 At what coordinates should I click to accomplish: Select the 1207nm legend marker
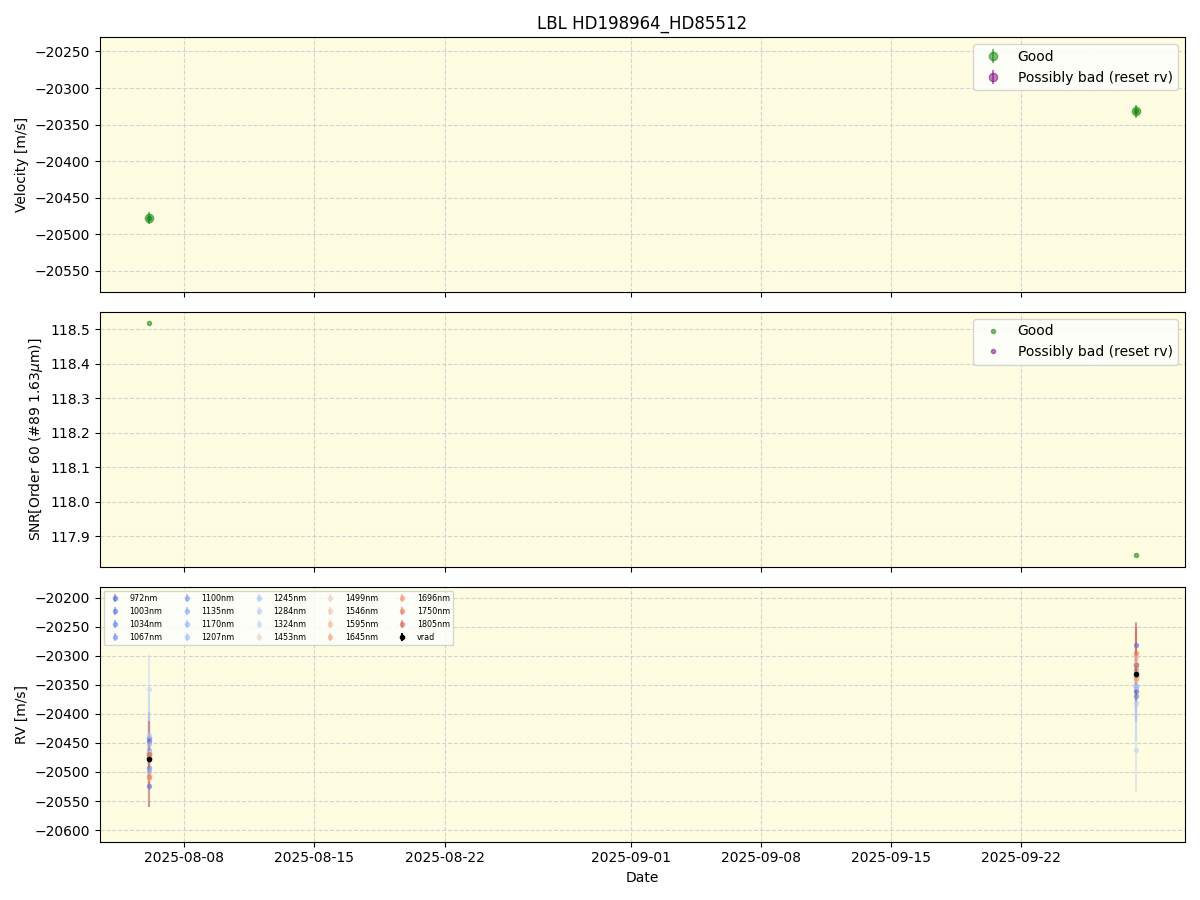[x=187, y=637]
